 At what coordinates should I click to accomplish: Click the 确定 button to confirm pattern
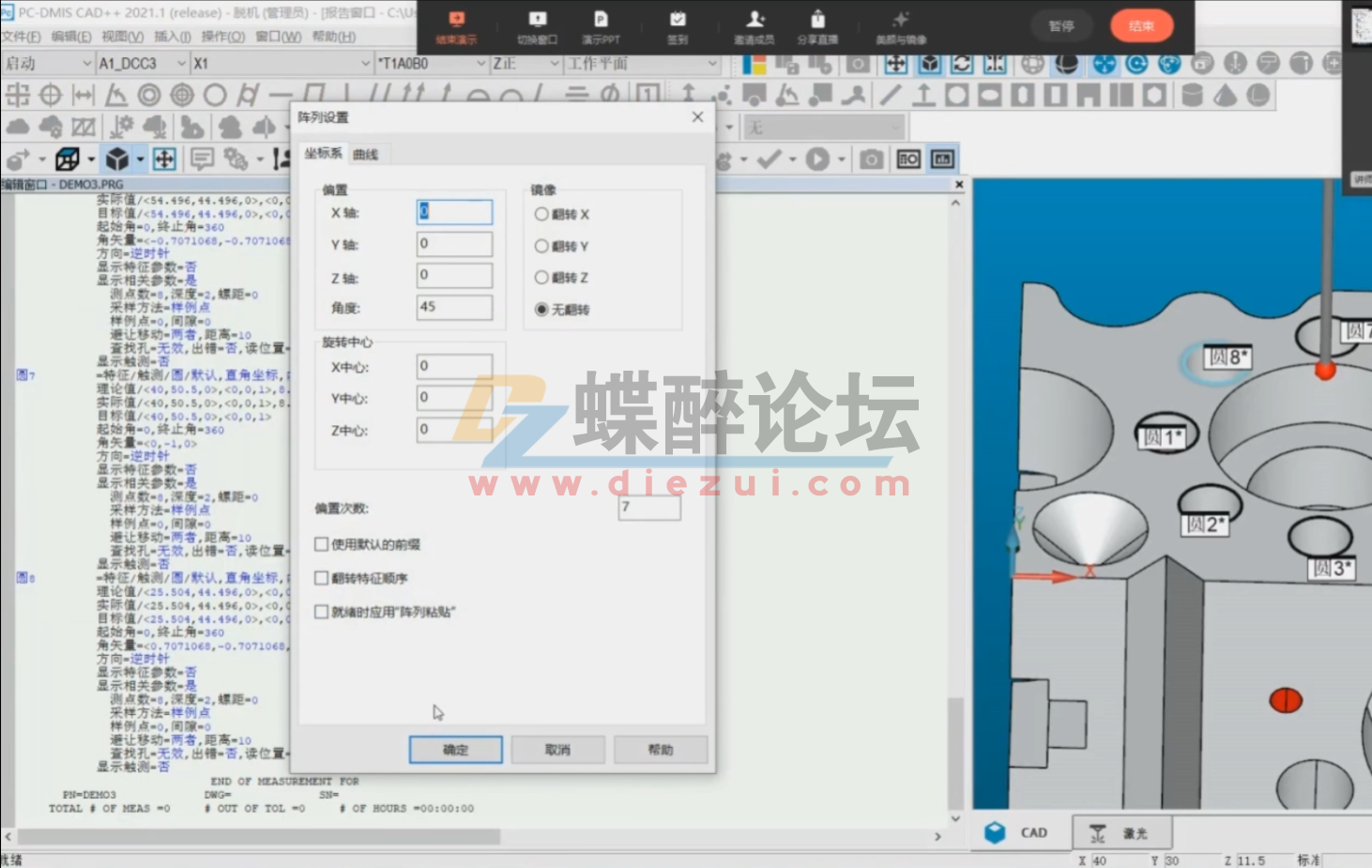(x=455, y=749)
